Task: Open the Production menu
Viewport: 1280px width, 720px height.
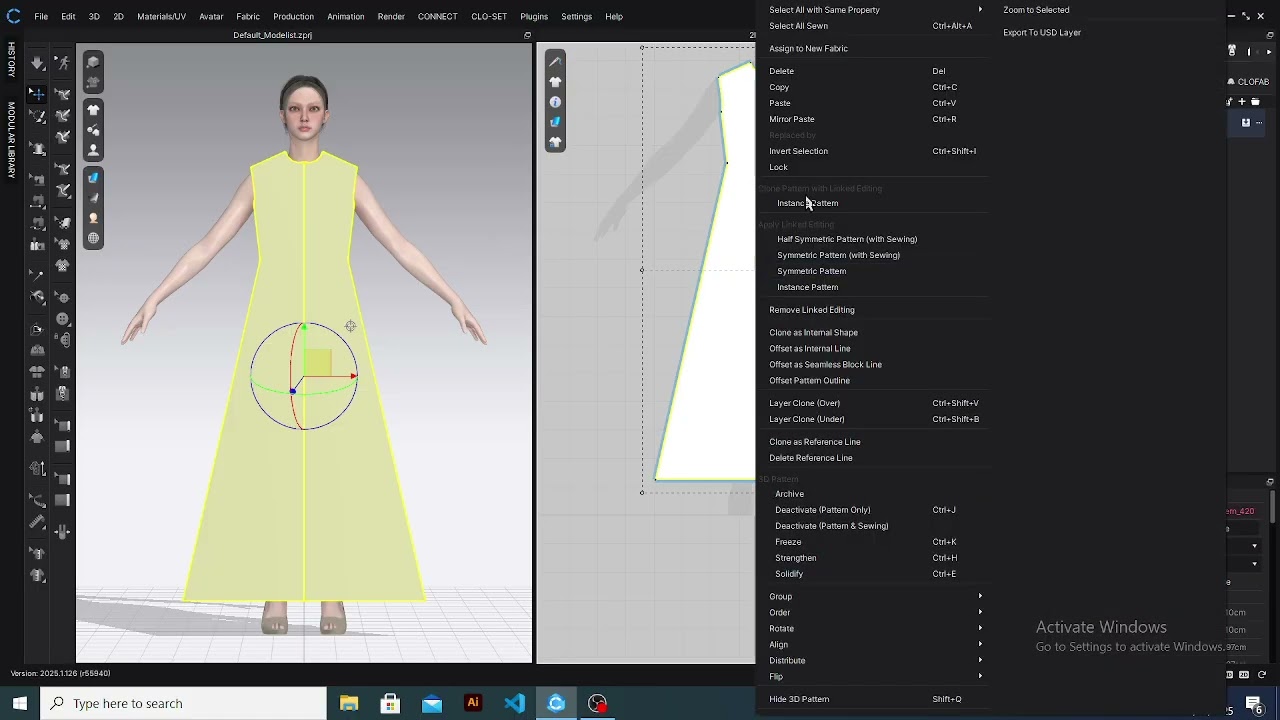Action: coord(293,17)
